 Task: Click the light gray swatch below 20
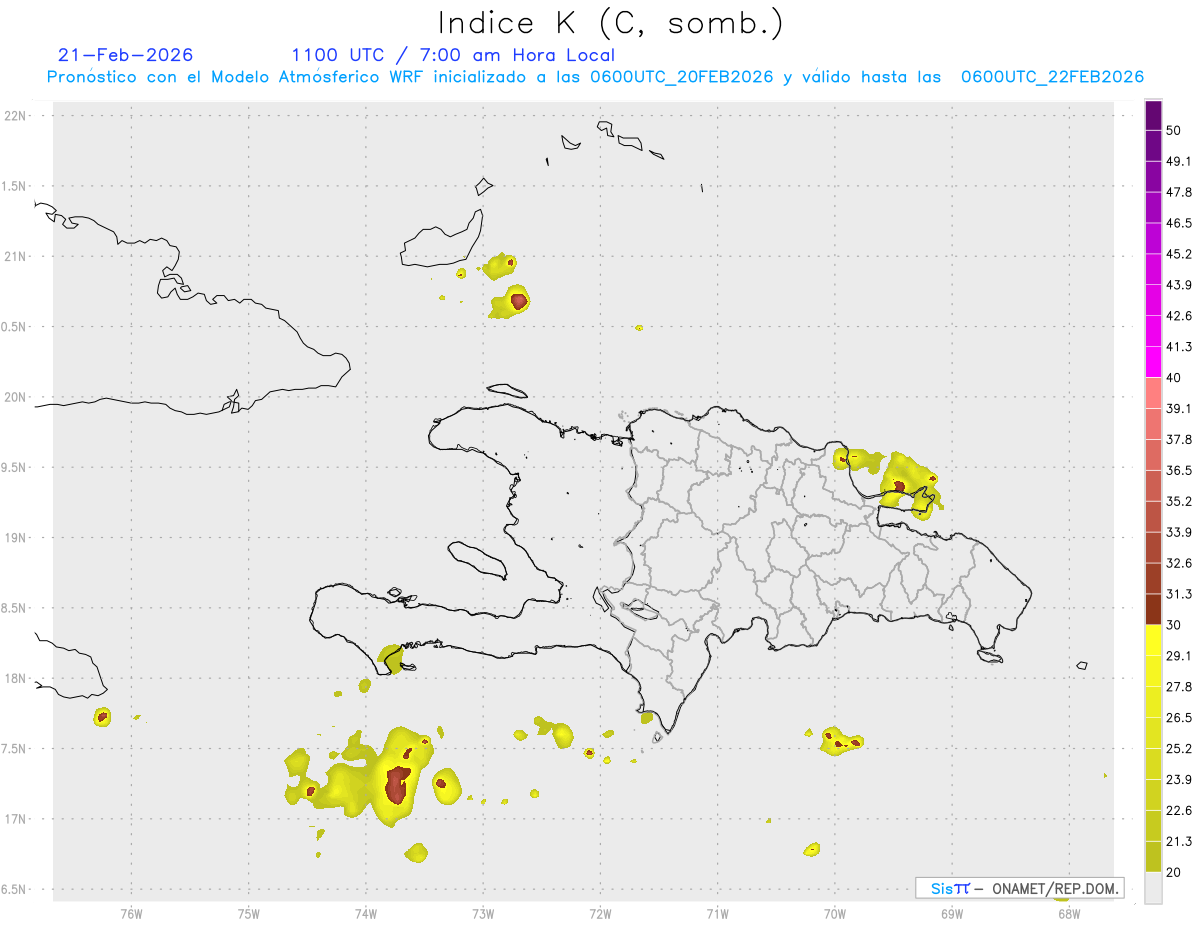[x=1153, y=887]
